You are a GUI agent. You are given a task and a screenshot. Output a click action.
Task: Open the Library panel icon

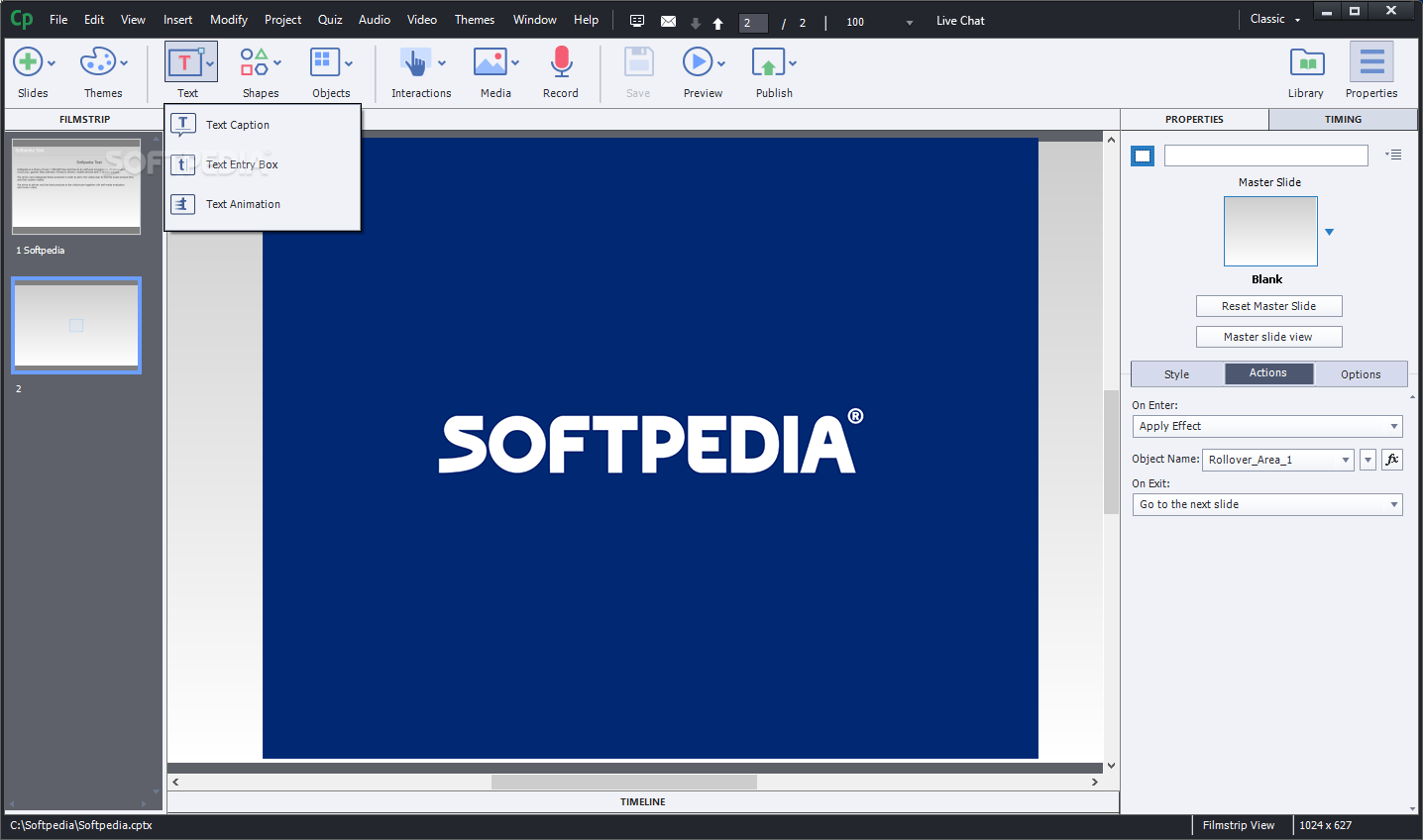(x=1307, y=62)
